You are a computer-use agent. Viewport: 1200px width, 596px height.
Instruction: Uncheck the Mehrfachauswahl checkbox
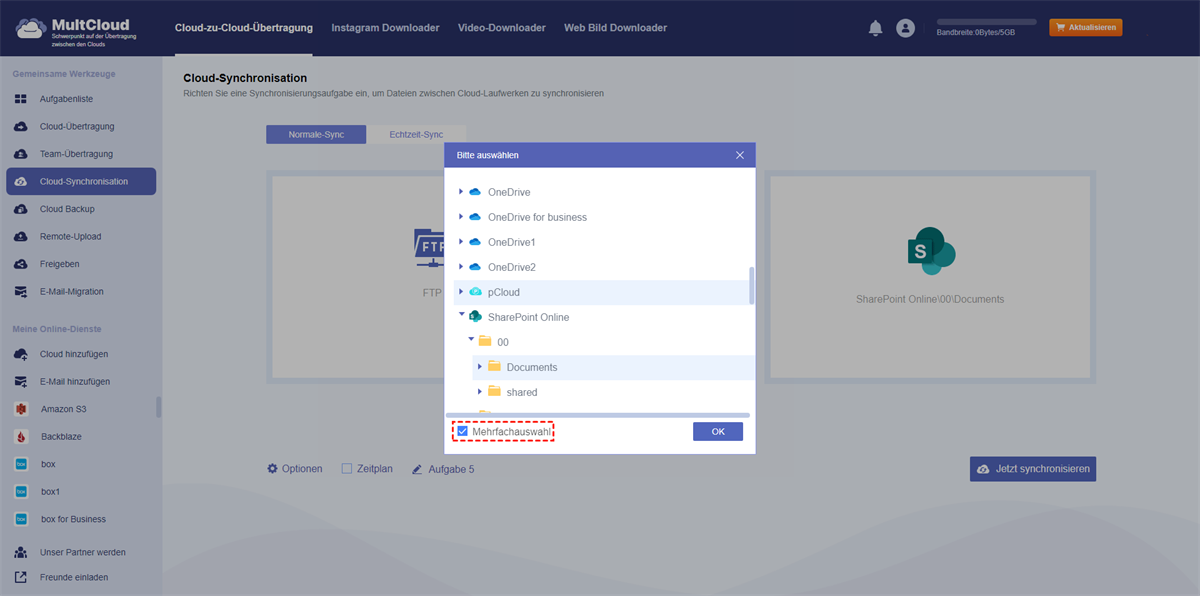click(x=463, y=432)
